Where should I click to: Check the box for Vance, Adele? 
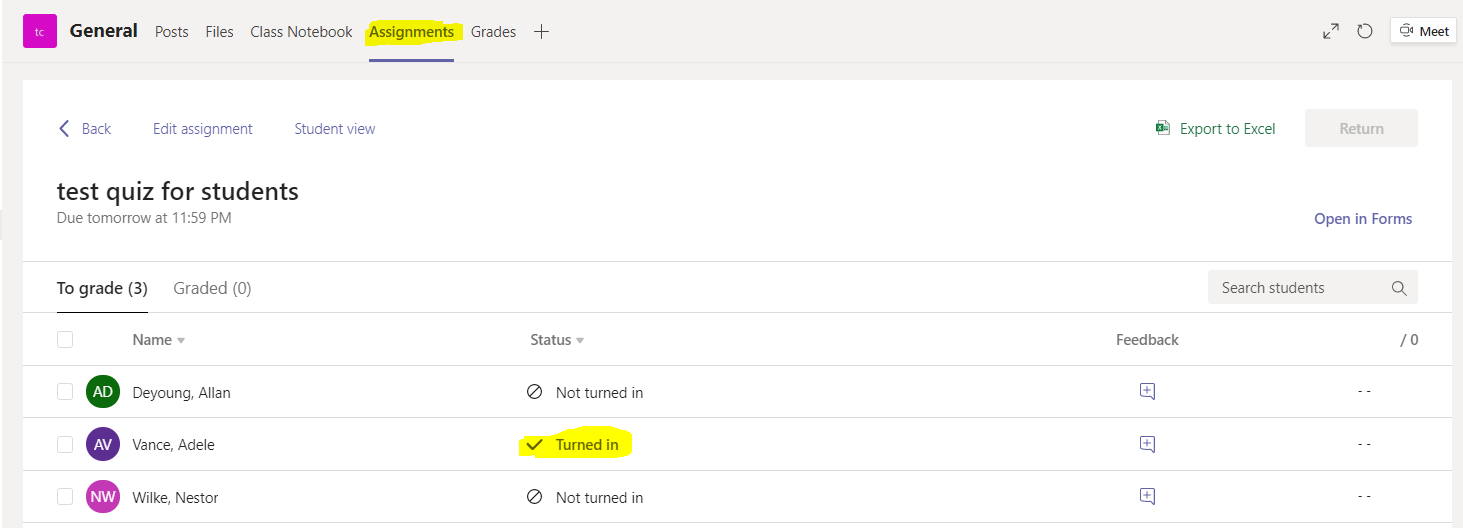[x=65, y=444]
